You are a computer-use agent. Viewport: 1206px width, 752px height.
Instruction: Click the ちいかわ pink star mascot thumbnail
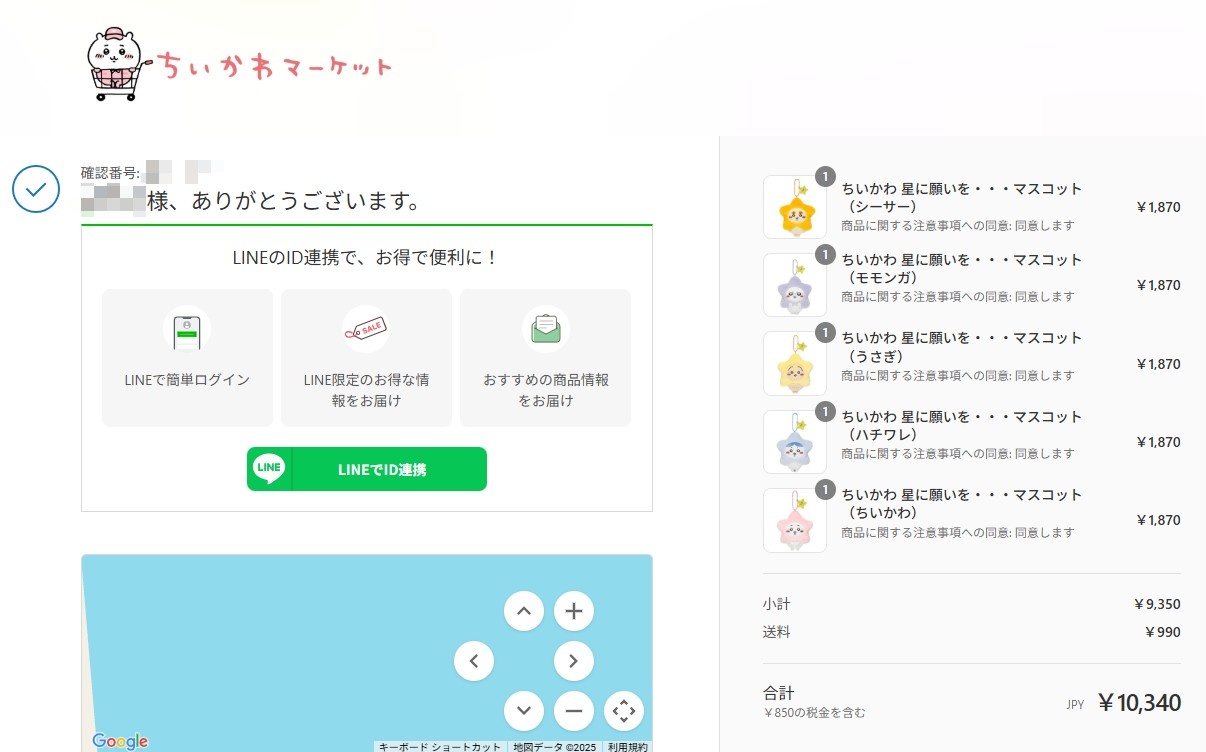[x=795, y=520]
